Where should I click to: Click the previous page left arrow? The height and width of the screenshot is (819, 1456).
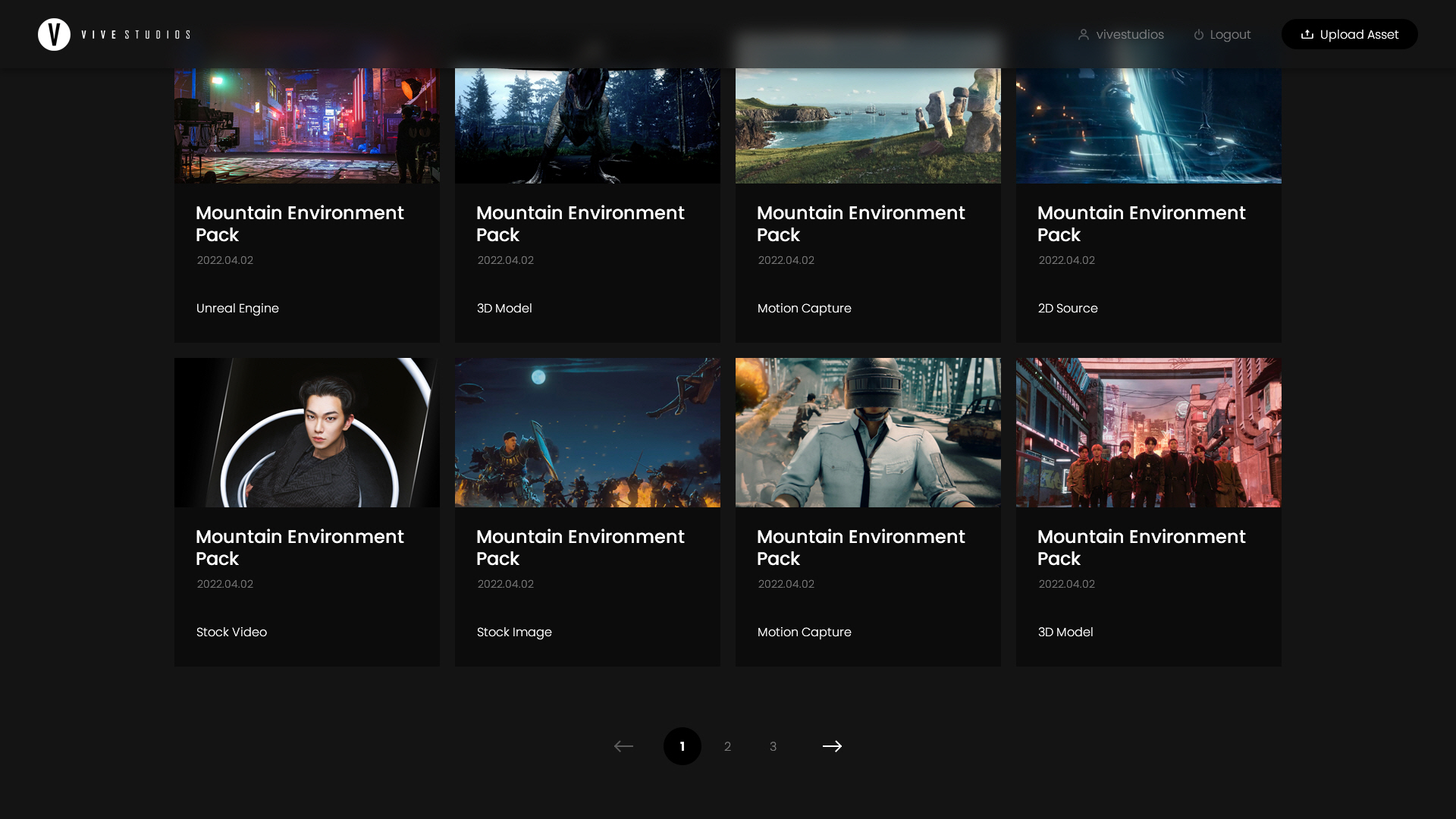click(x=623, y=746)
